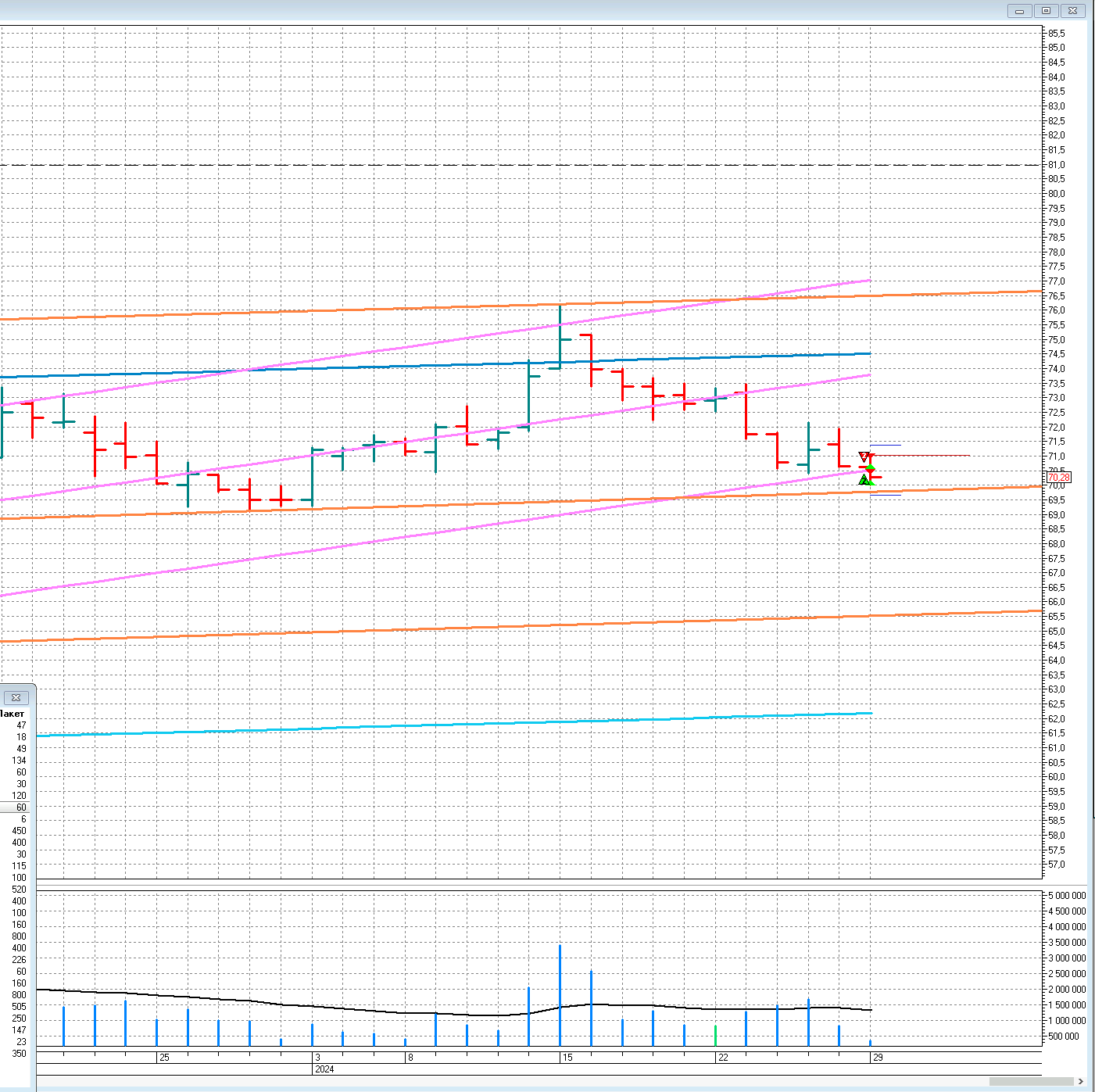Select the 147 value in the panel
The height and width of the screenshot is (1092, 1095).
click(19, 1030)
